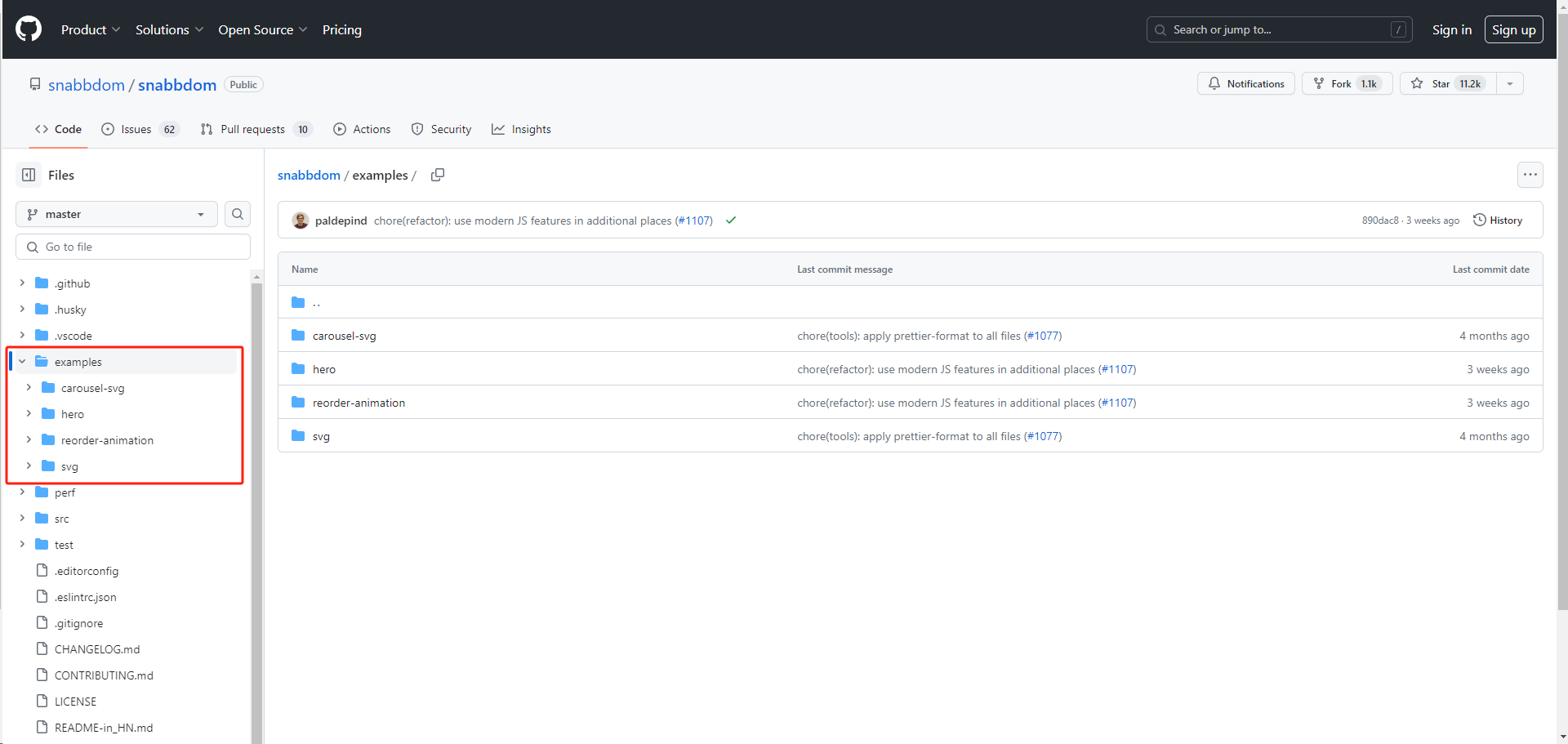Click the Search or jump to field
The width and height of the screenshot is (1568, 744).
pyautogui.click(x=1279, y=29)
